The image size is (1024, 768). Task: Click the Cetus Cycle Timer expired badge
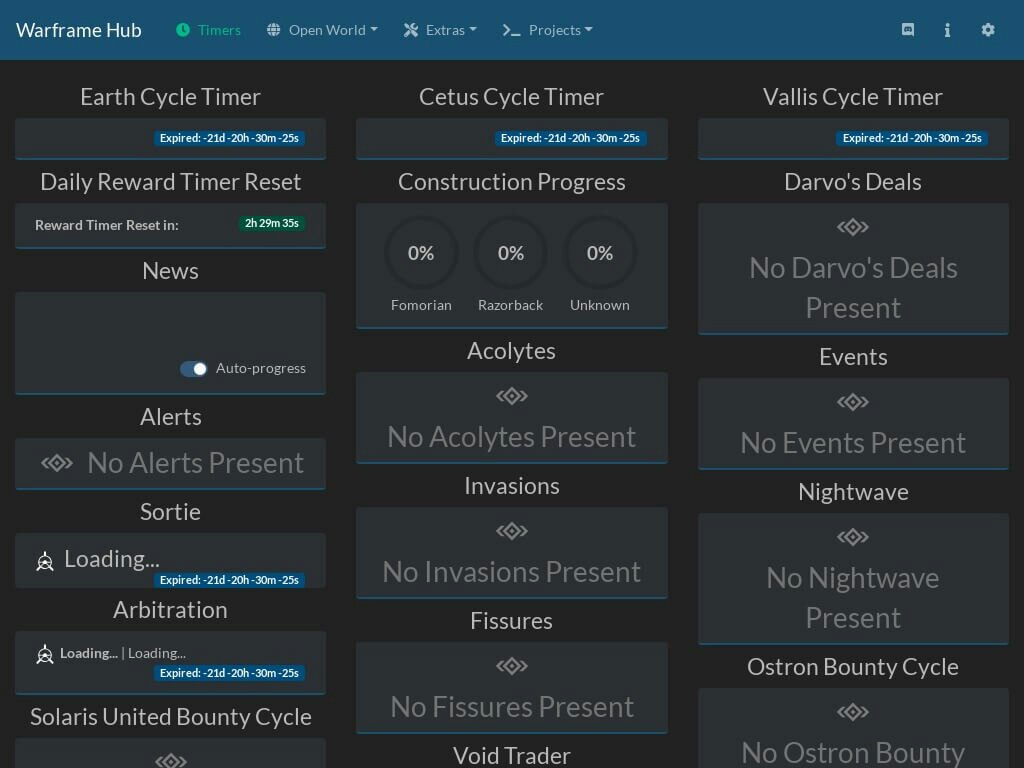coord(570,138)
